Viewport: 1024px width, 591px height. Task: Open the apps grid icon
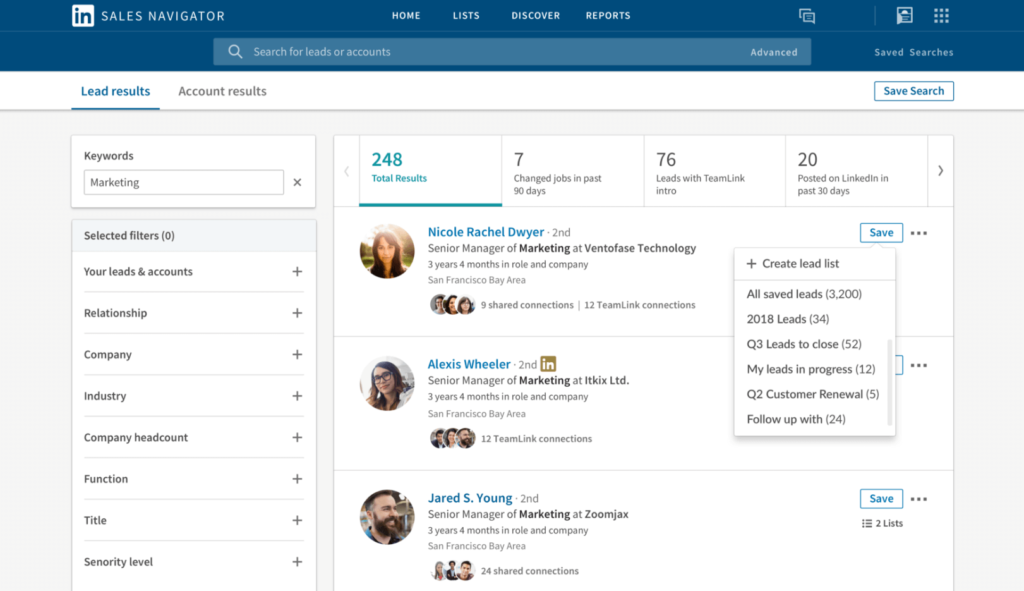[x=941, y=16]
